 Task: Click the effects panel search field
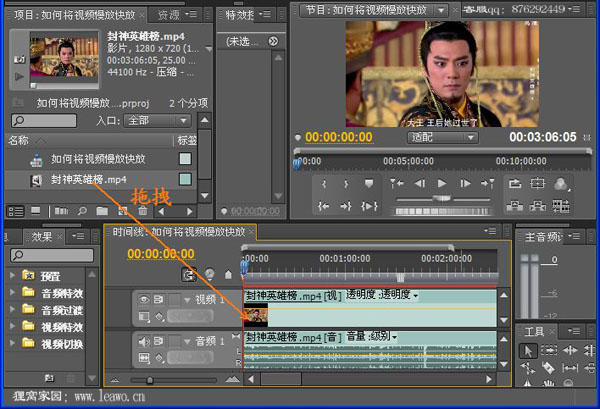[52, 255]
